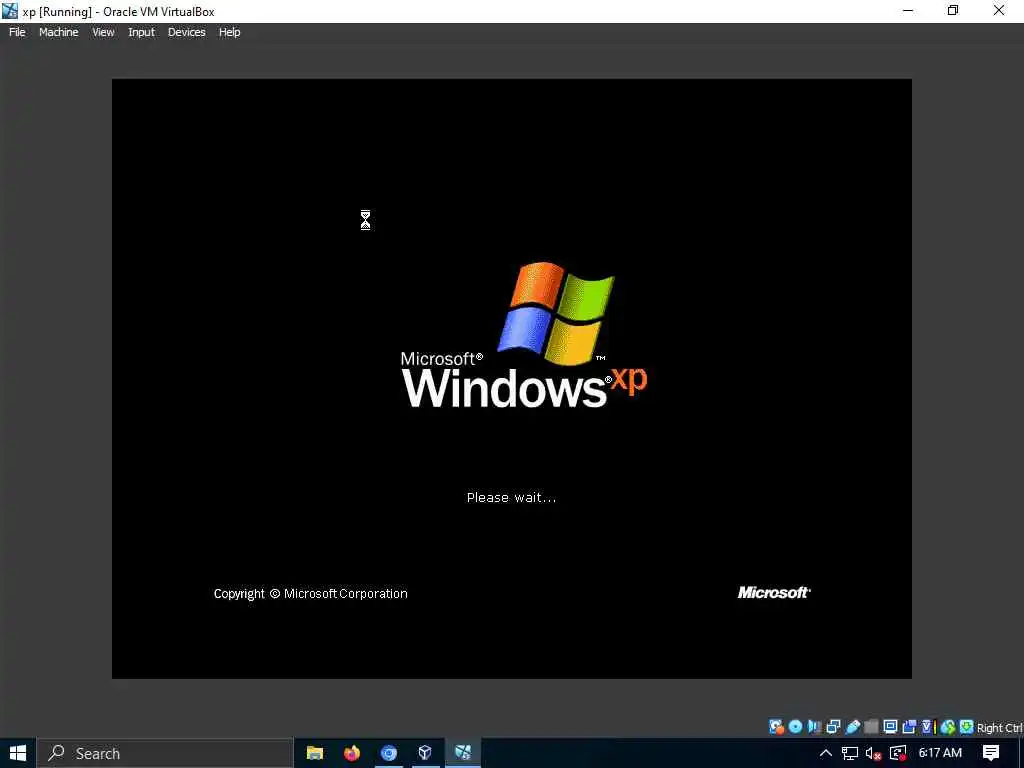1024x768 pixels.
Task: Launch Firefox from the taskbar
Action: click(x=352, y=753)
